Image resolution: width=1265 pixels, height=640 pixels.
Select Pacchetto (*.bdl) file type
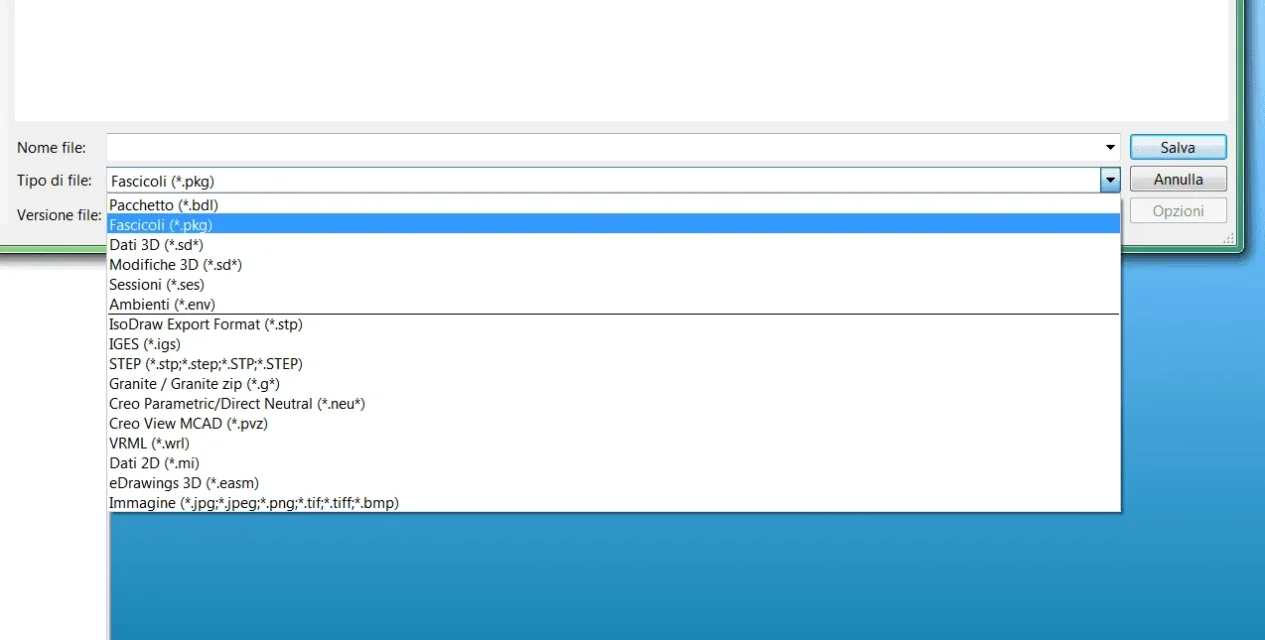[163, 204]
